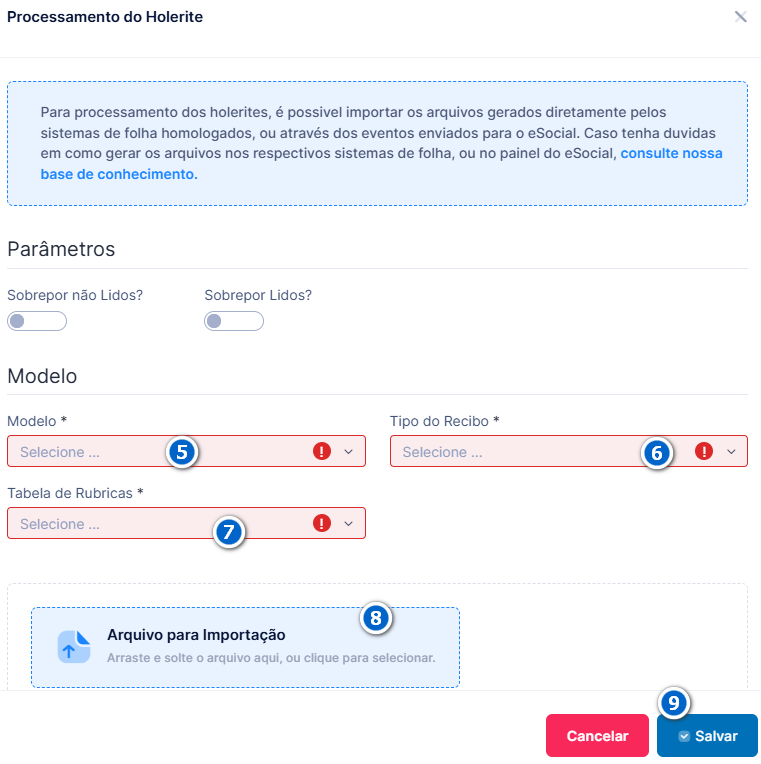Close the Processamento do Holerite dialog
Image resolution: width=761 pixels, height=764 pixels.
pos(741,17)
